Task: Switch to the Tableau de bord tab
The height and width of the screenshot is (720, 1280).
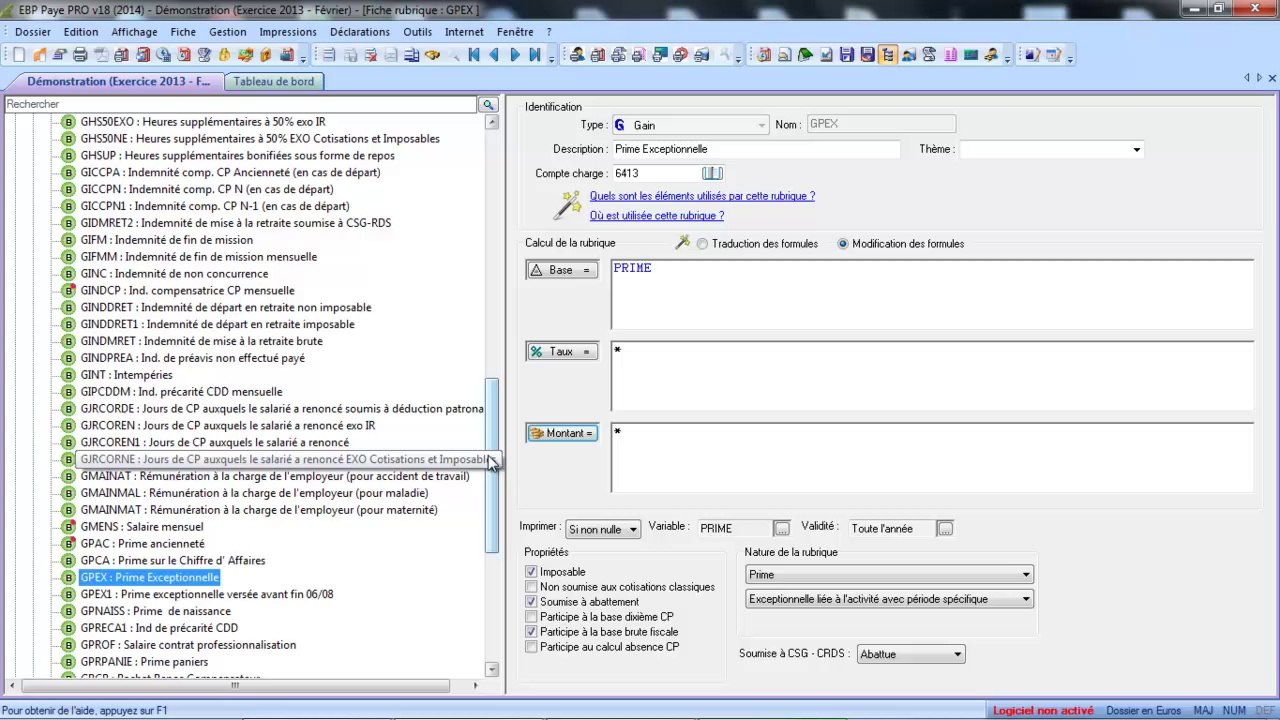Action: 274,81
